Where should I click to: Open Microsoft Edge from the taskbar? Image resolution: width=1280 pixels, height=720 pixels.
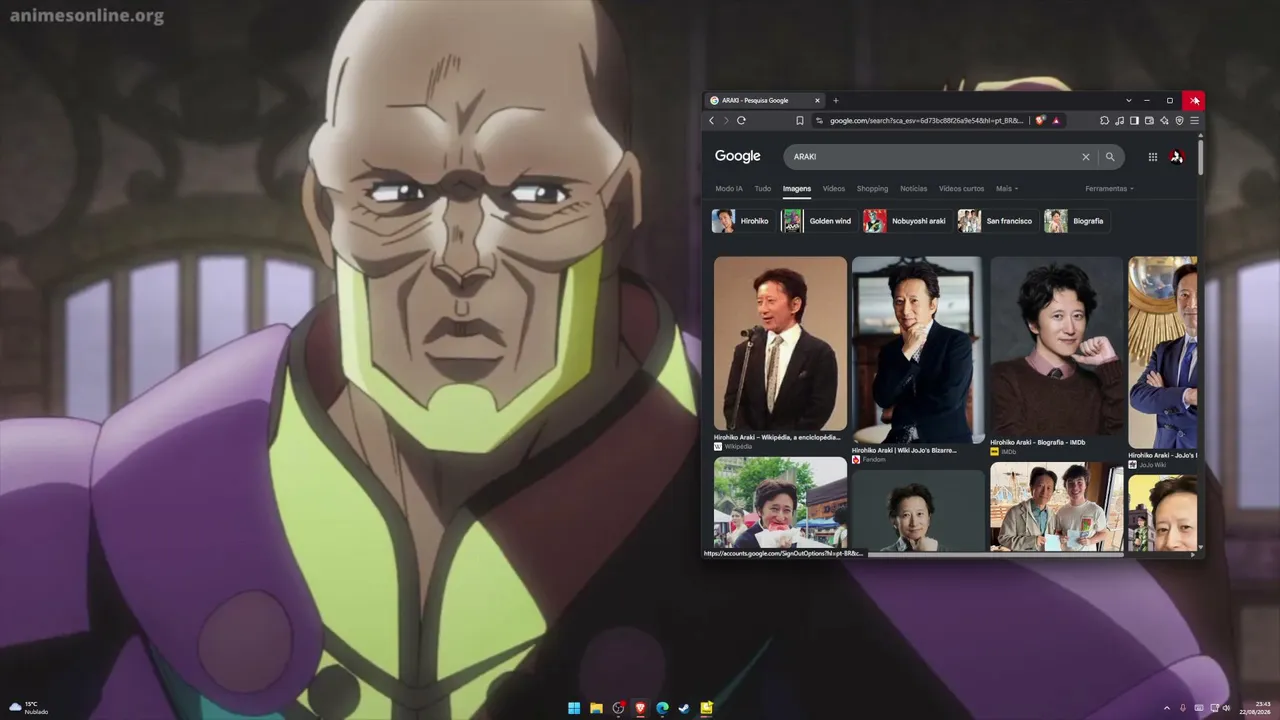pyautogui.click(x=662, y=708)
